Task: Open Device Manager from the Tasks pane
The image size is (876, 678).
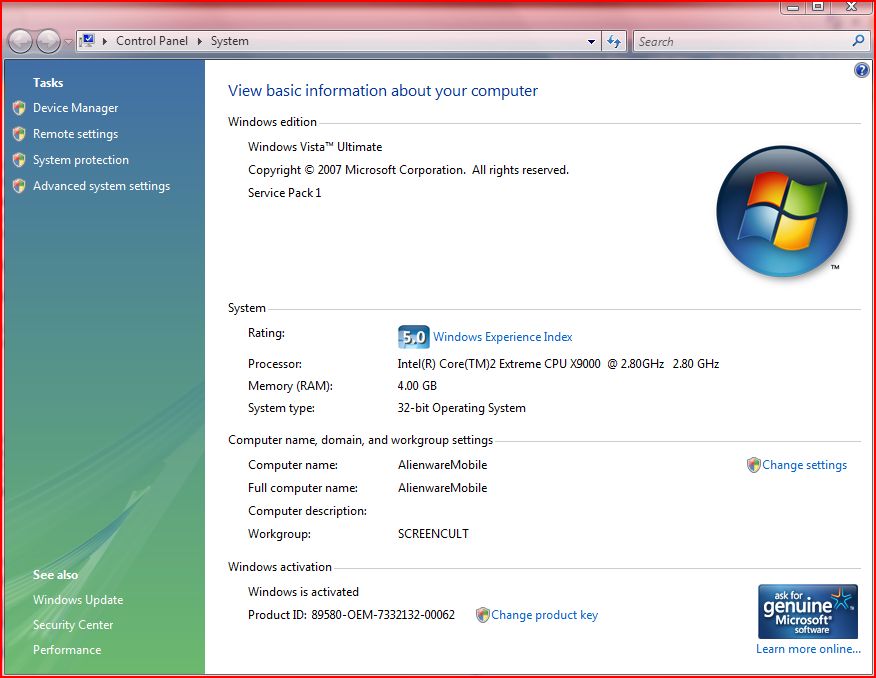Action: [75, 108]
